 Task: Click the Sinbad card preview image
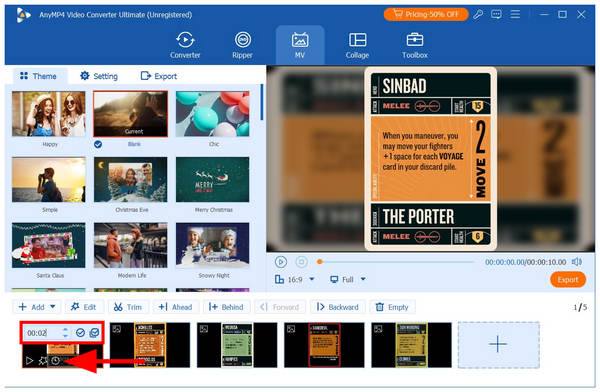tap(430, 159)
